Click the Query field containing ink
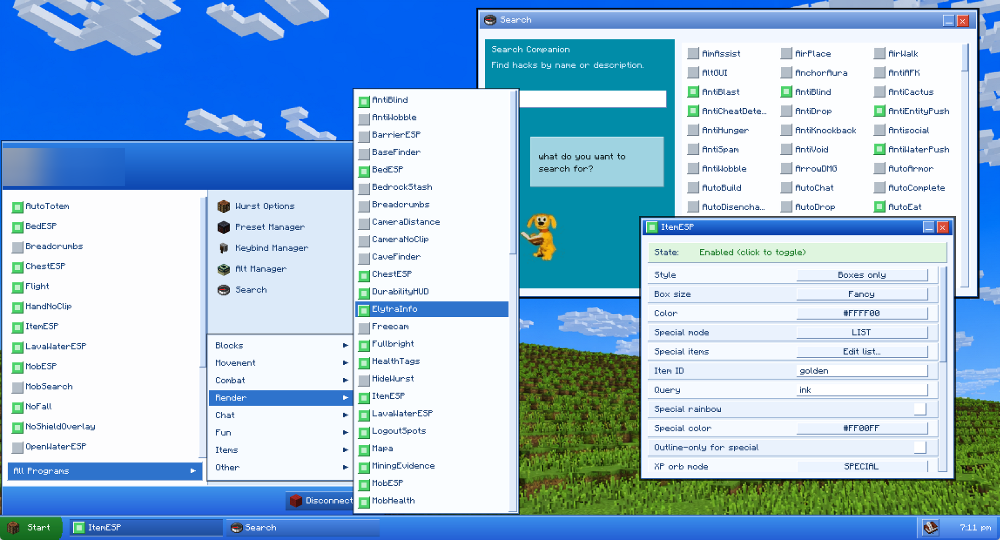 [862, 390]
